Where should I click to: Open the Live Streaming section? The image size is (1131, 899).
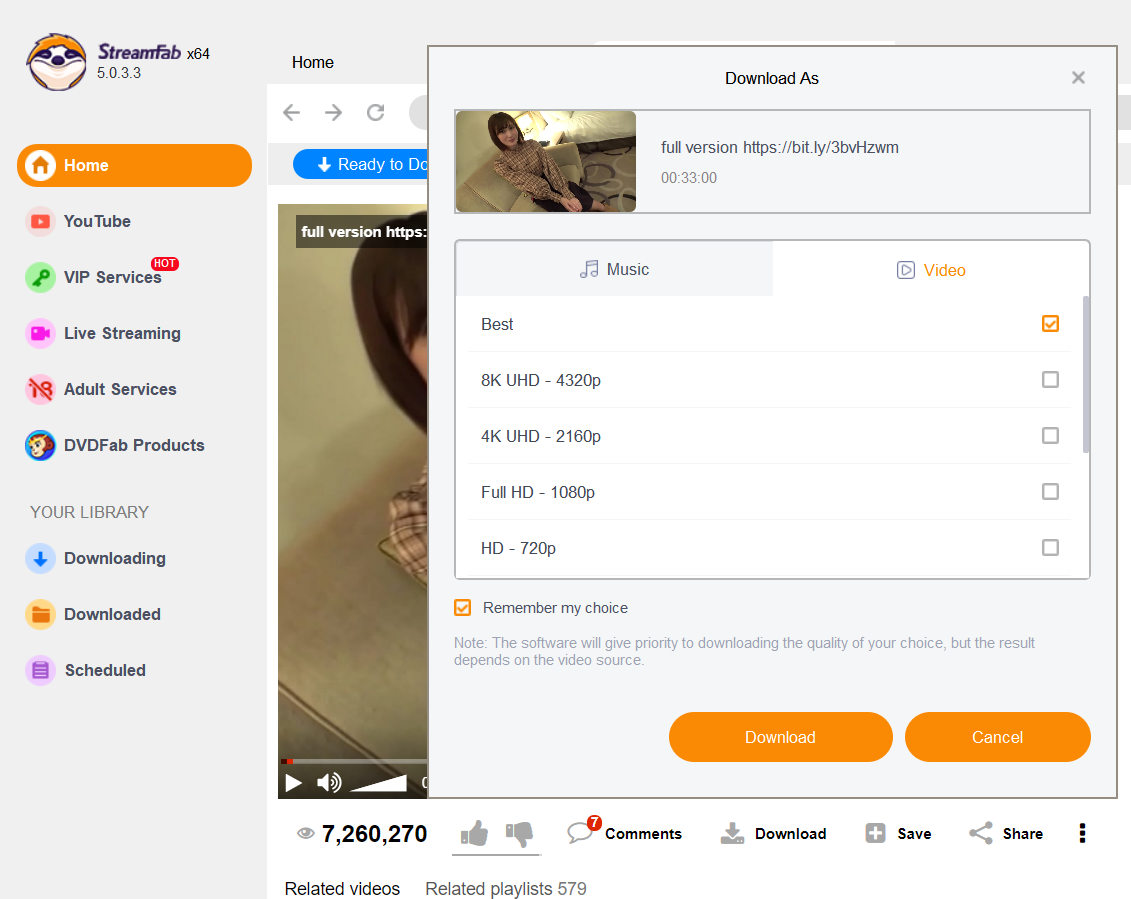coord(102,333)
